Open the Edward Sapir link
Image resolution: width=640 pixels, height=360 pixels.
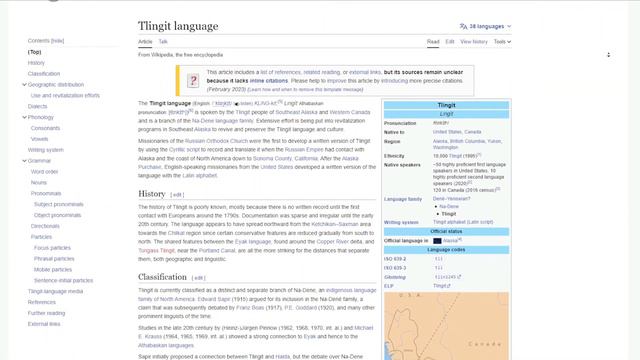(214, 299)
